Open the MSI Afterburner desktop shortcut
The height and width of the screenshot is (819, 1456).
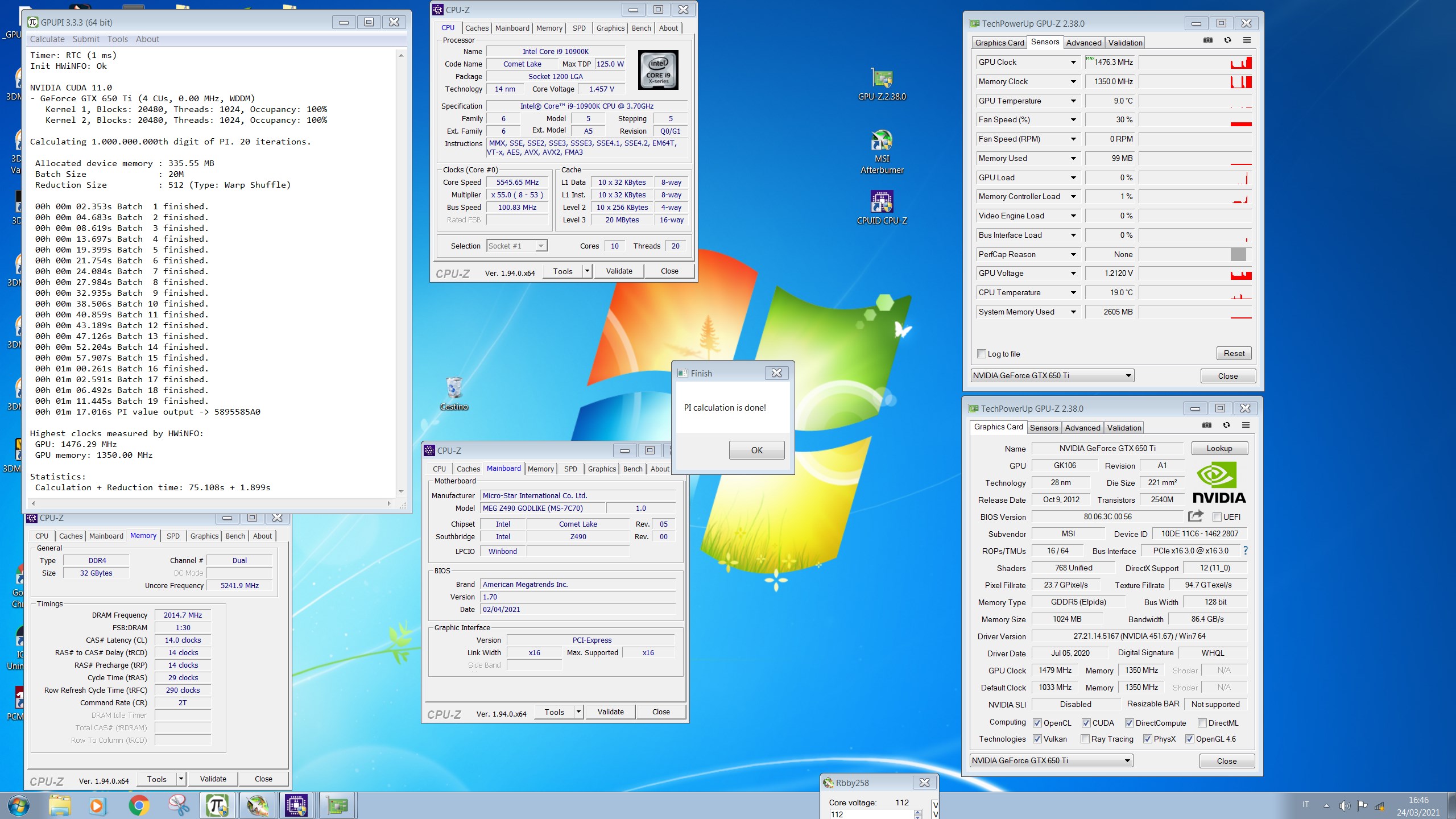click(882, 151)
